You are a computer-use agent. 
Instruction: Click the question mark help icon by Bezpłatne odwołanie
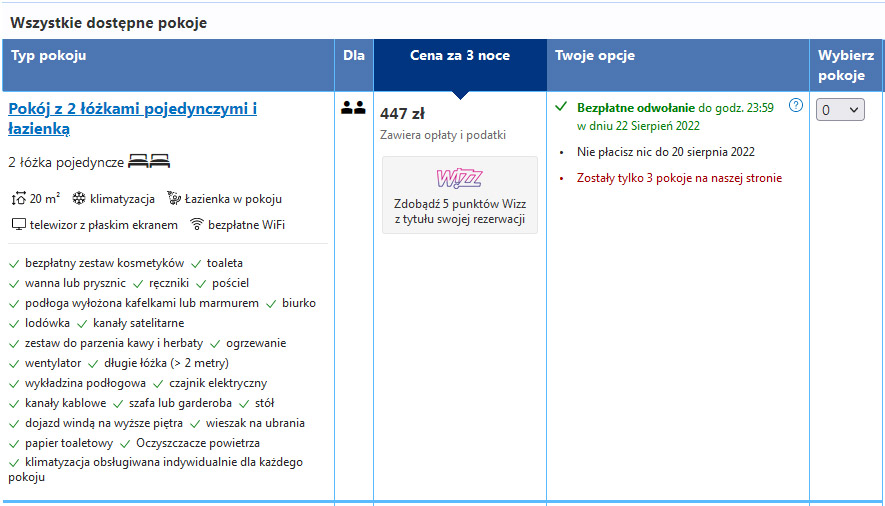(x=796, y=105)
